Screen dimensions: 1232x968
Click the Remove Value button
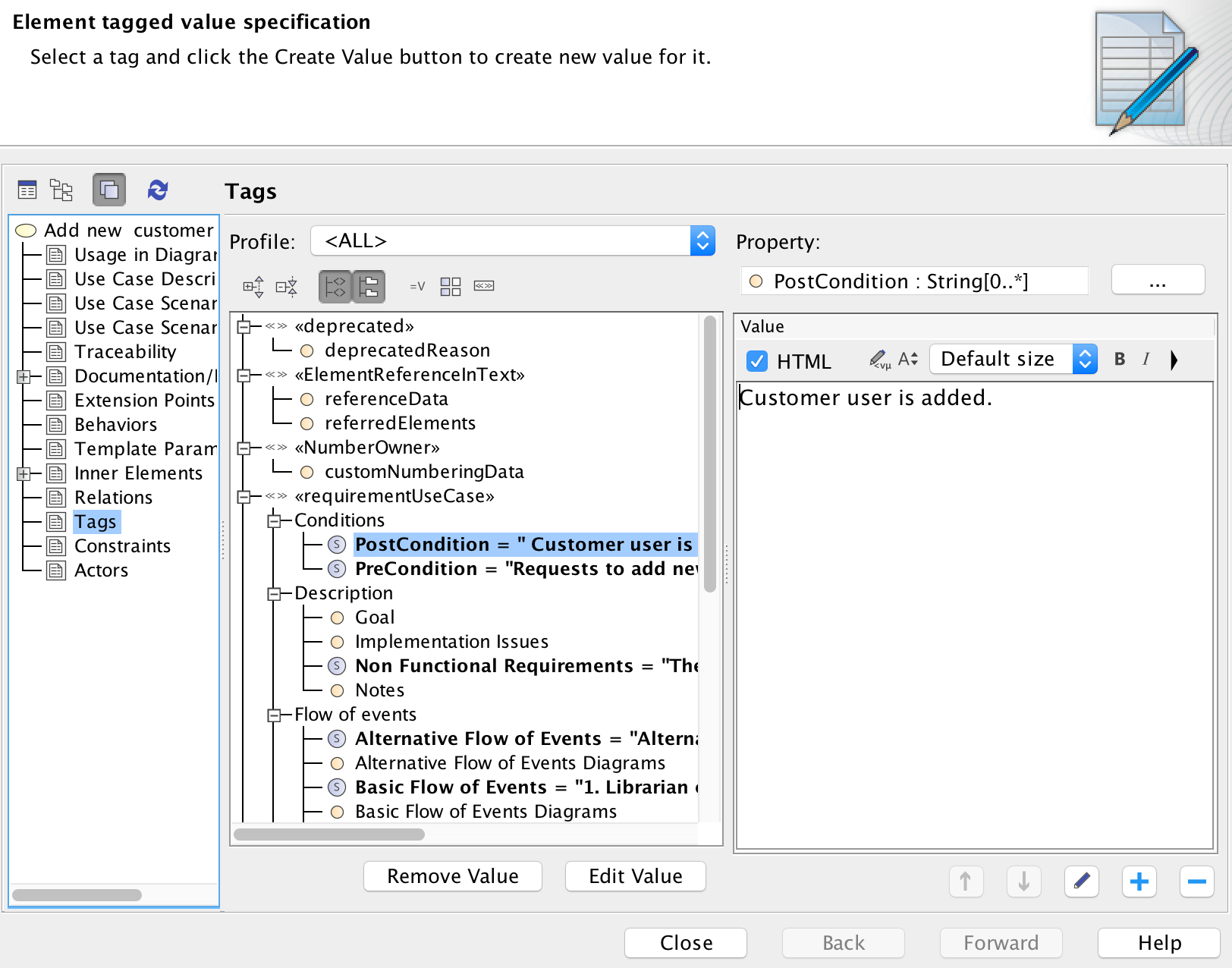point(452,876)
